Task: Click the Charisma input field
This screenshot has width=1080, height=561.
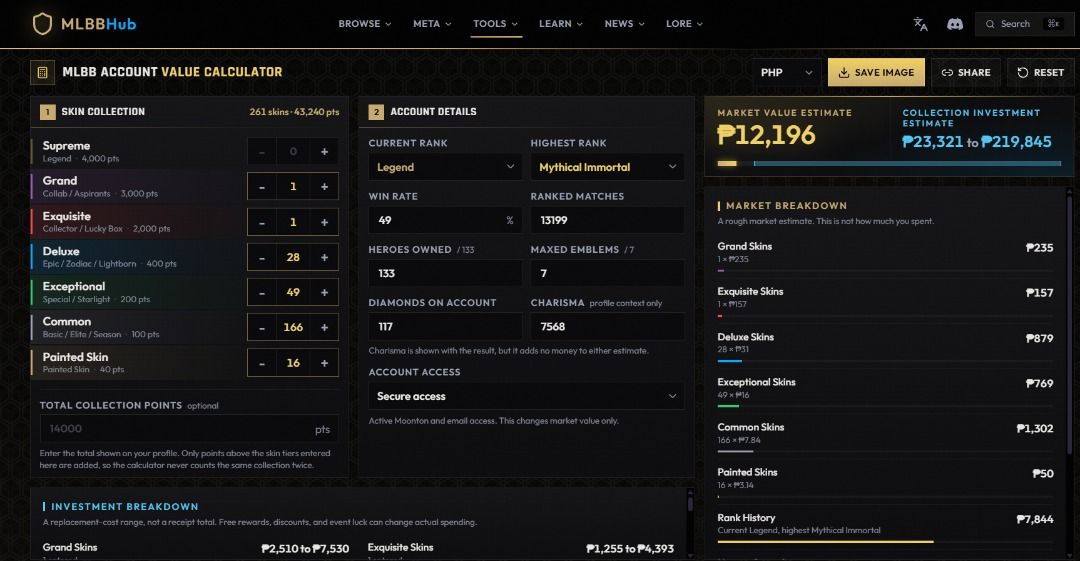Action: click(608, 326)
